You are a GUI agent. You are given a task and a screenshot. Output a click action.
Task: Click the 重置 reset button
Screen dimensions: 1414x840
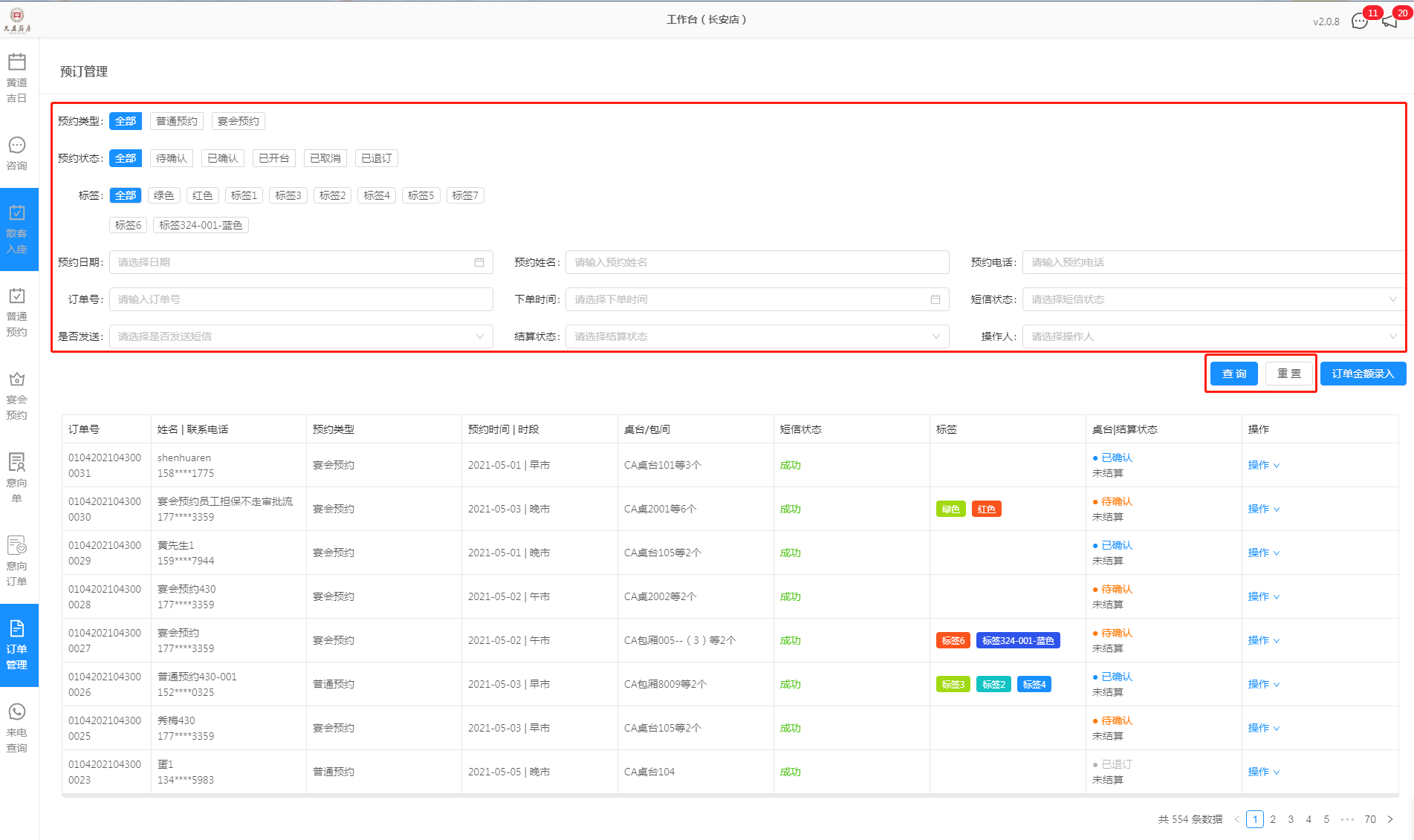[1289, 374]
